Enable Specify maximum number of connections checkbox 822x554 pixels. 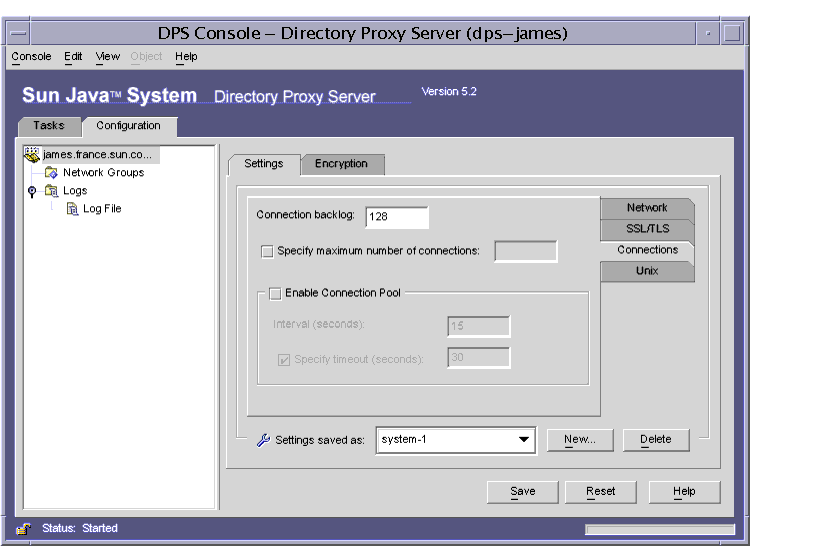tap(267, 252)
